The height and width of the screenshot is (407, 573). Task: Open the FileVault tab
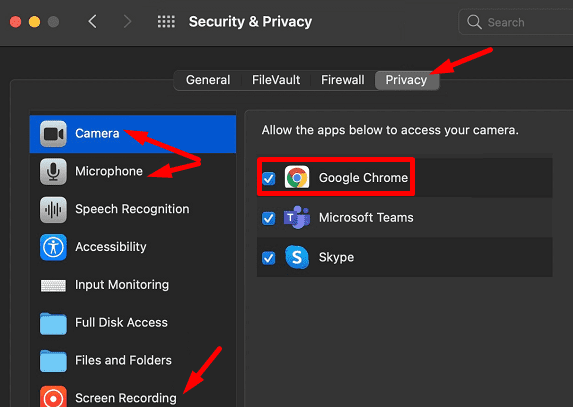[x=276, y=80]
